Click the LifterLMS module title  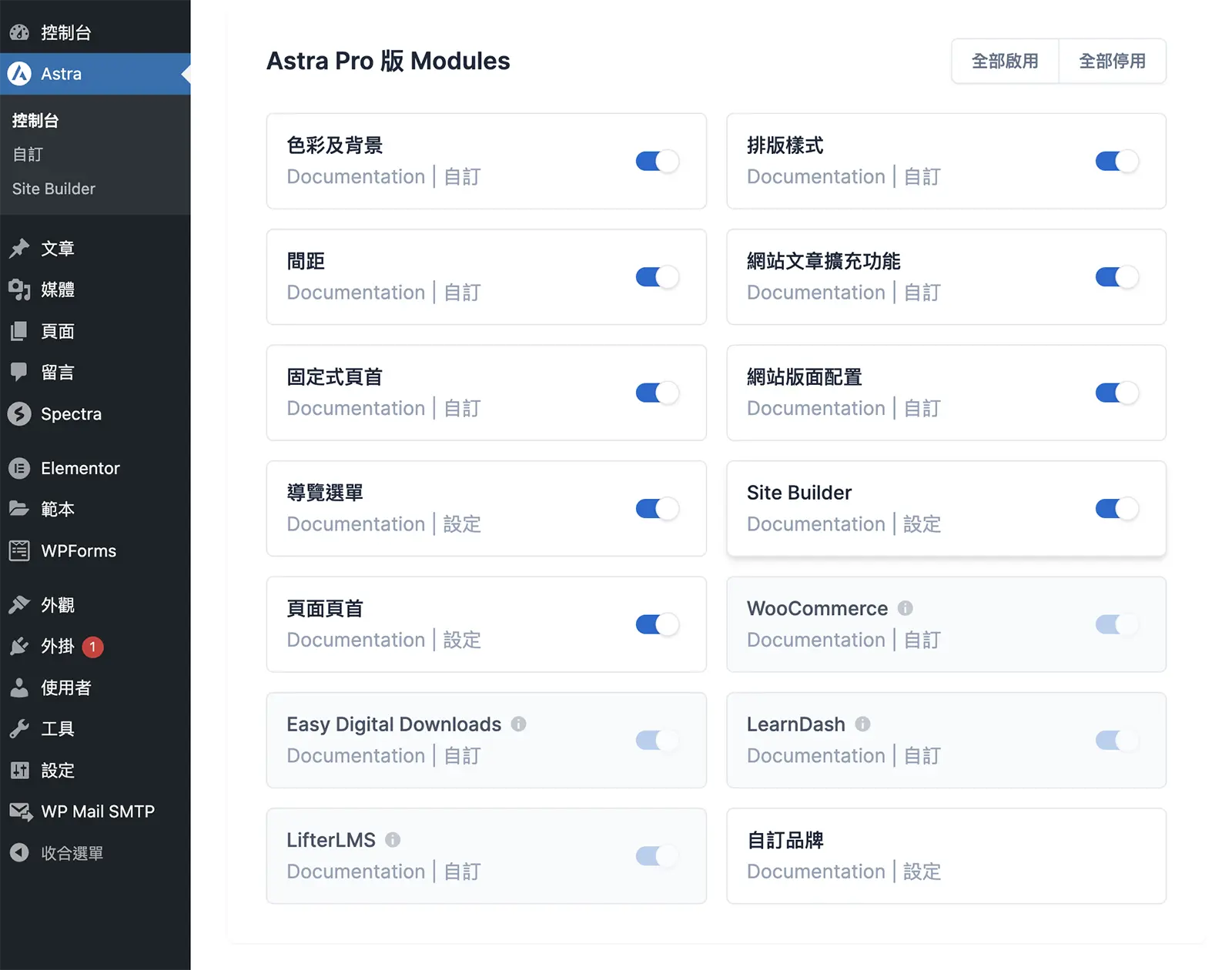click(x=331, y=840)
